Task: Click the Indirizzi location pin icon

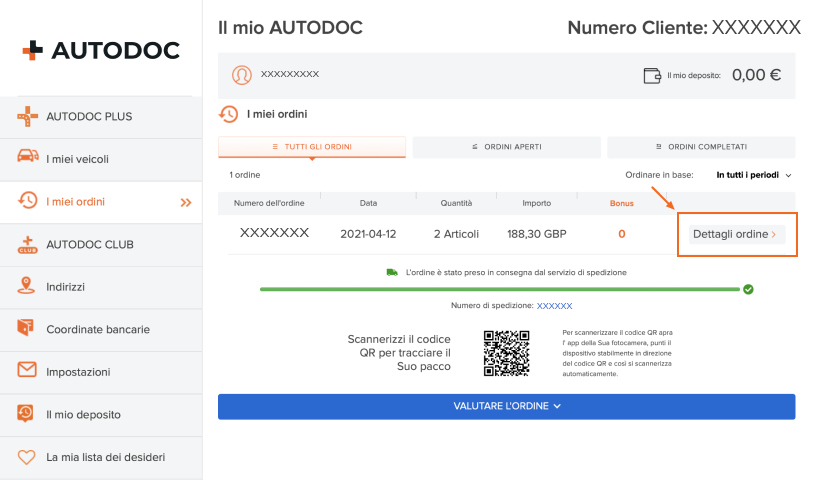Action: click(x=27, y=286)
